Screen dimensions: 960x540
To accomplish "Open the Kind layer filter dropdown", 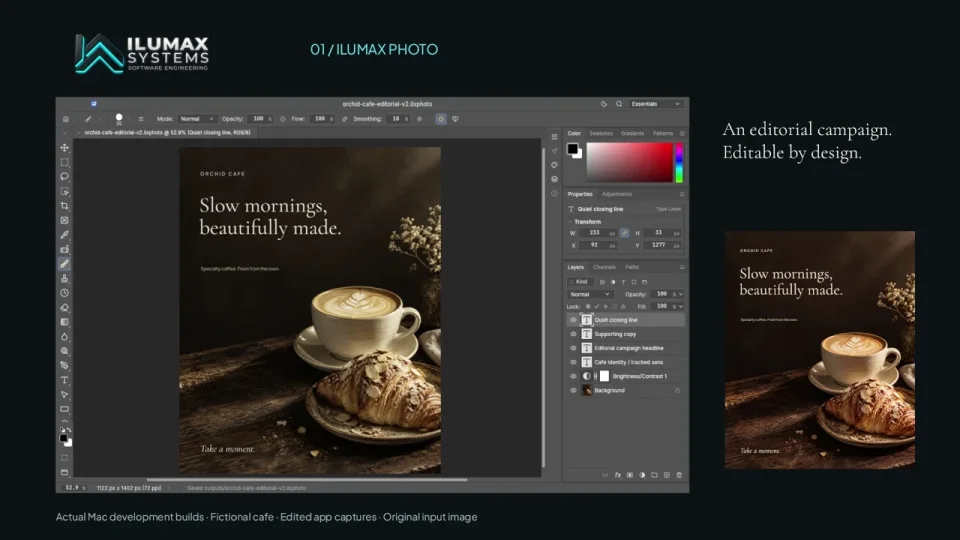I will (580, 282).
